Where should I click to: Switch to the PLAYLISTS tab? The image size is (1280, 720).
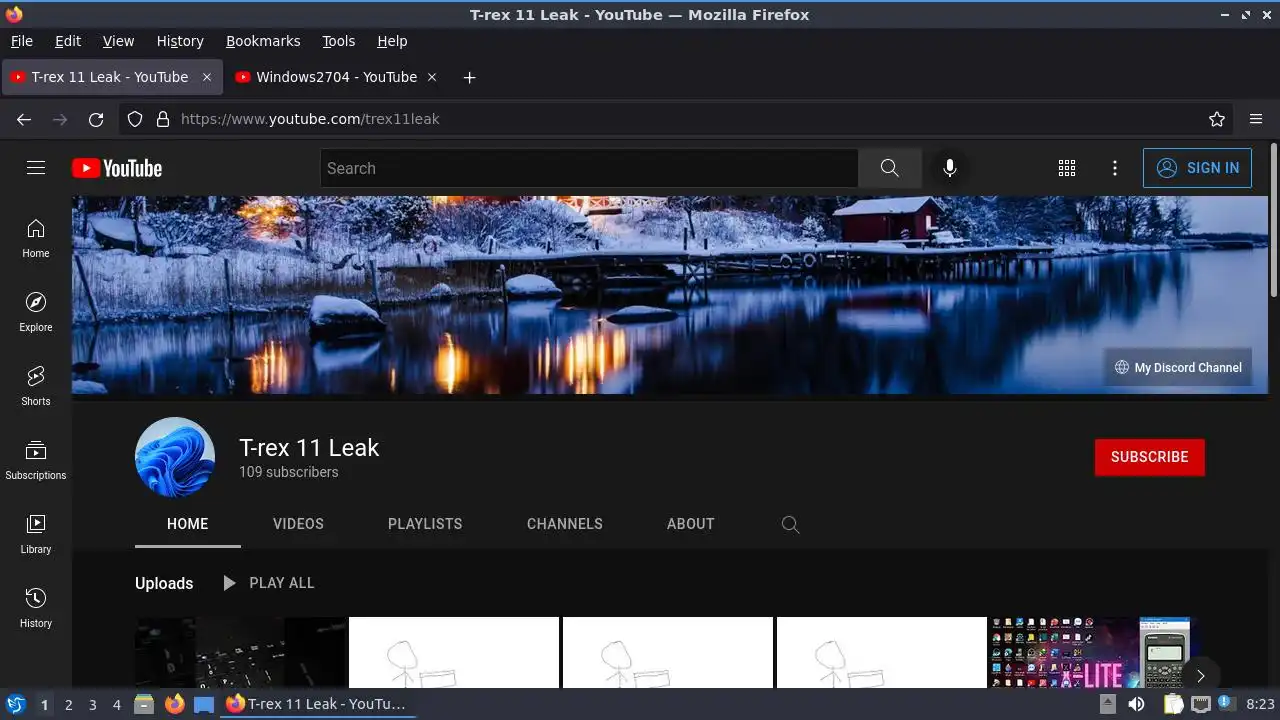(x=425, y=524)
